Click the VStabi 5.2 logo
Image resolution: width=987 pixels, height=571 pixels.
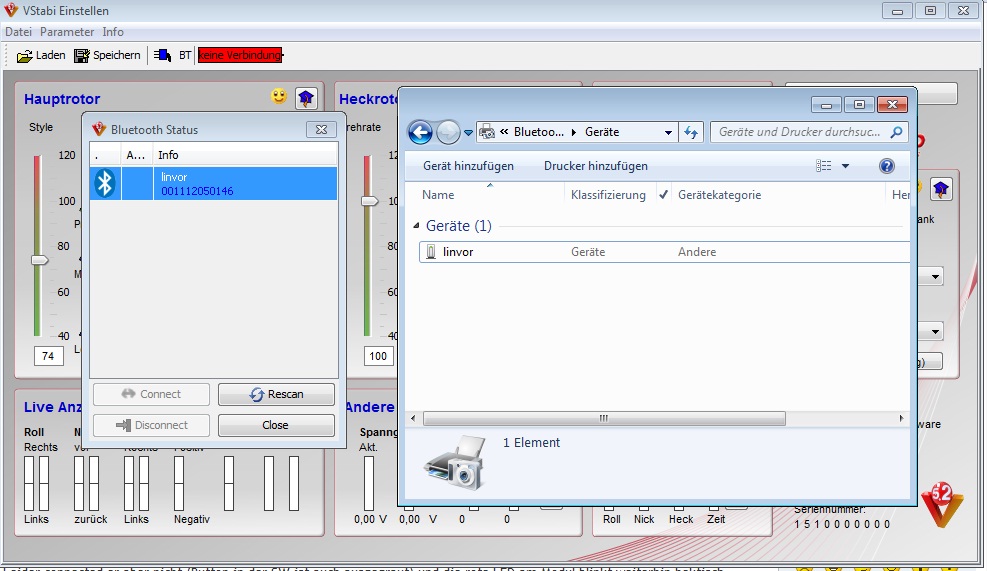coord(942,505)
